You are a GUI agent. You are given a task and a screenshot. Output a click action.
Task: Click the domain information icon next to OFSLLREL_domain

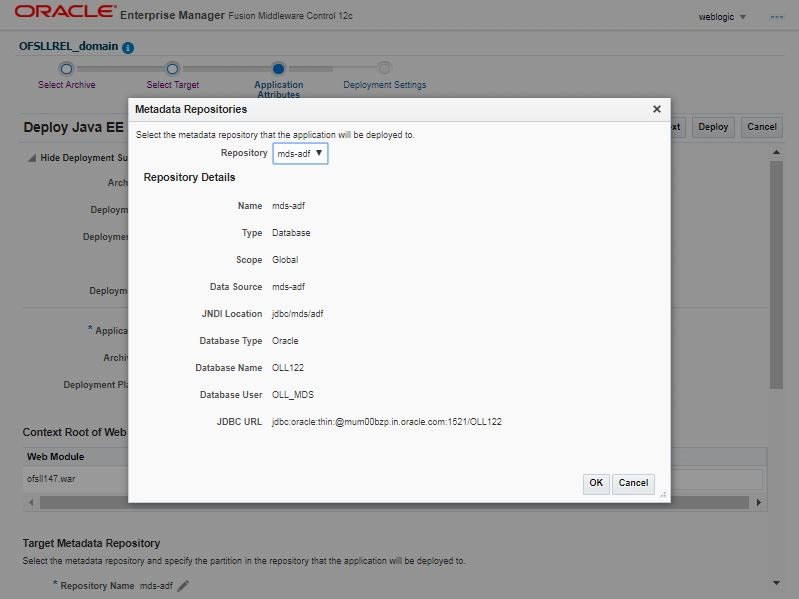[128, 47]
